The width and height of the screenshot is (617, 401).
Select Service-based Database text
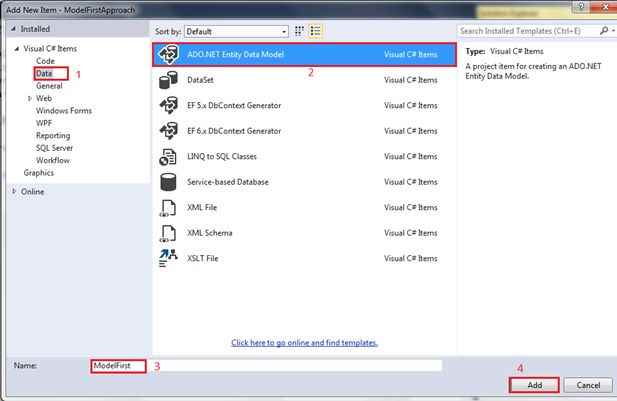(x=228, y=182)
